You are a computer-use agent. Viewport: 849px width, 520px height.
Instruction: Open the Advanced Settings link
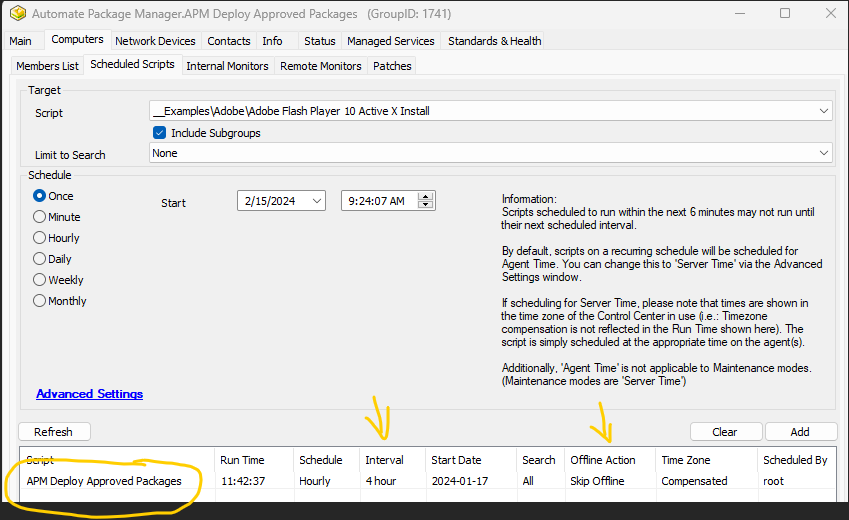[x=89, y=394]
